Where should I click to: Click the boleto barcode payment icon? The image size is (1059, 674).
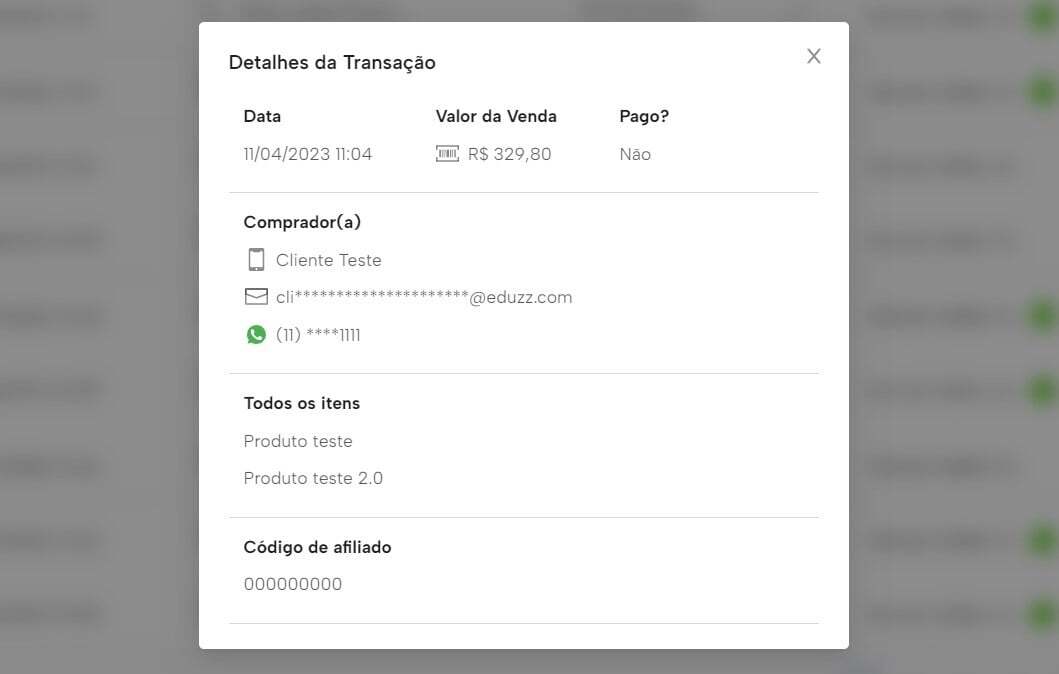(447, 154)
